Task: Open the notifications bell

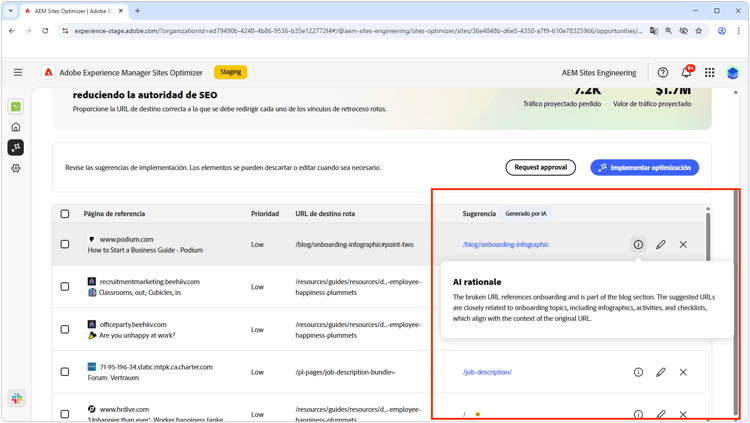Action: 687,72
